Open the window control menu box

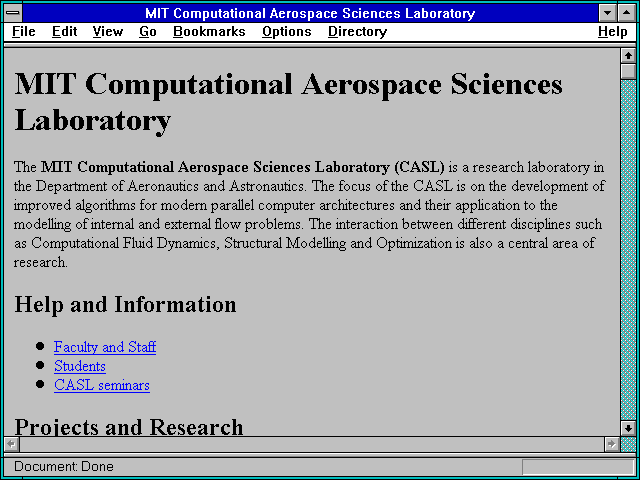[x=13, y=13]
